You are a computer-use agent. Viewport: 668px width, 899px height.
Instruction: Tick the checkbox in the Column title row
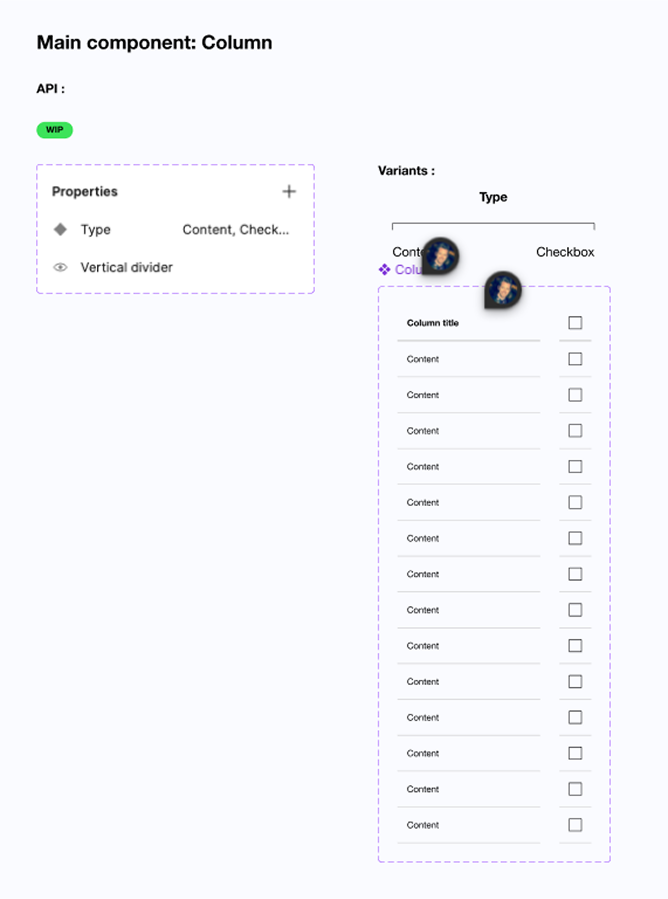pos(575,323)
